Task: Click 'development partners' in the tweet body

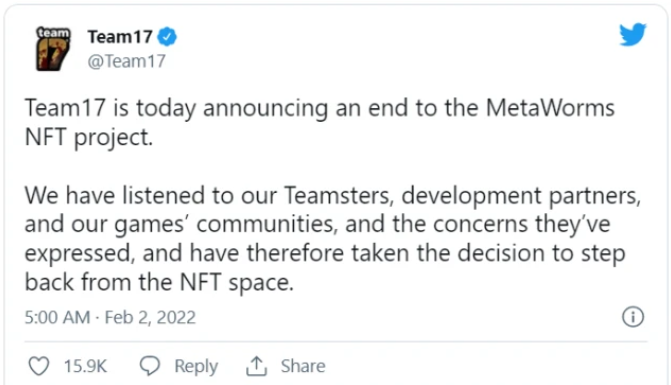Action: click(x=521, y=196)
